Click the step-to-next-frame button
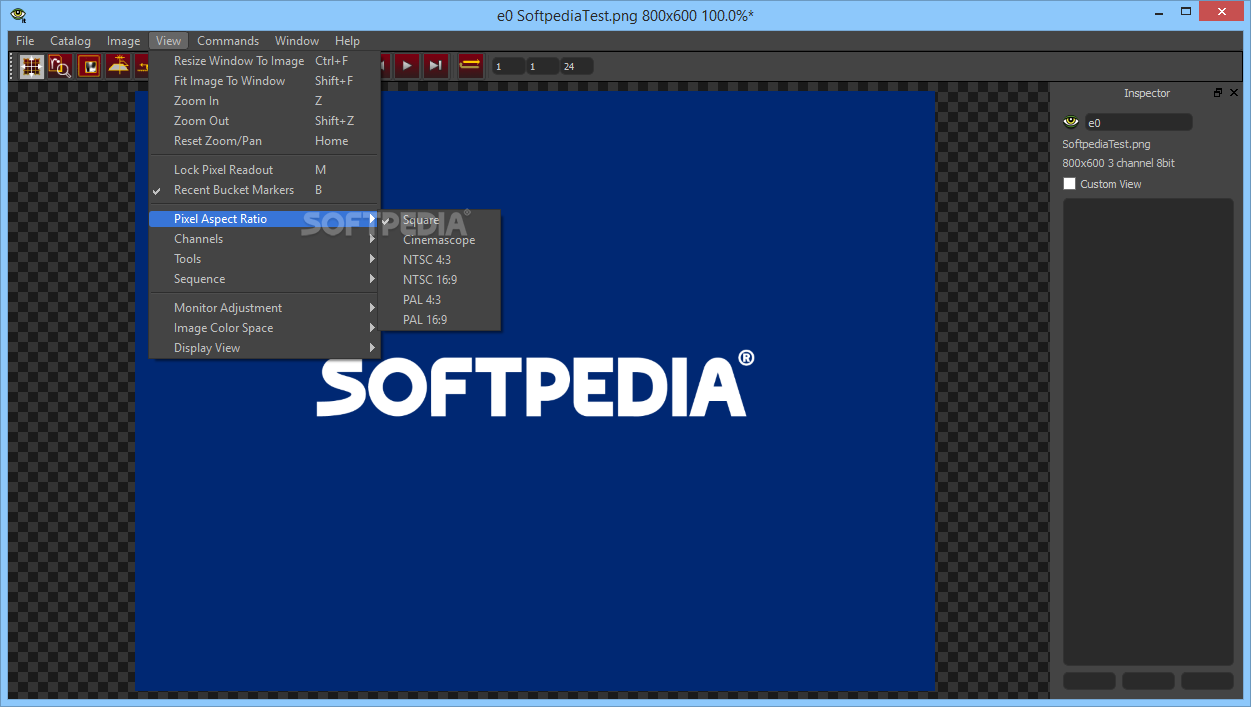Screen dimensions: 1251x707 pyautogui.click(x=435, y=66)
